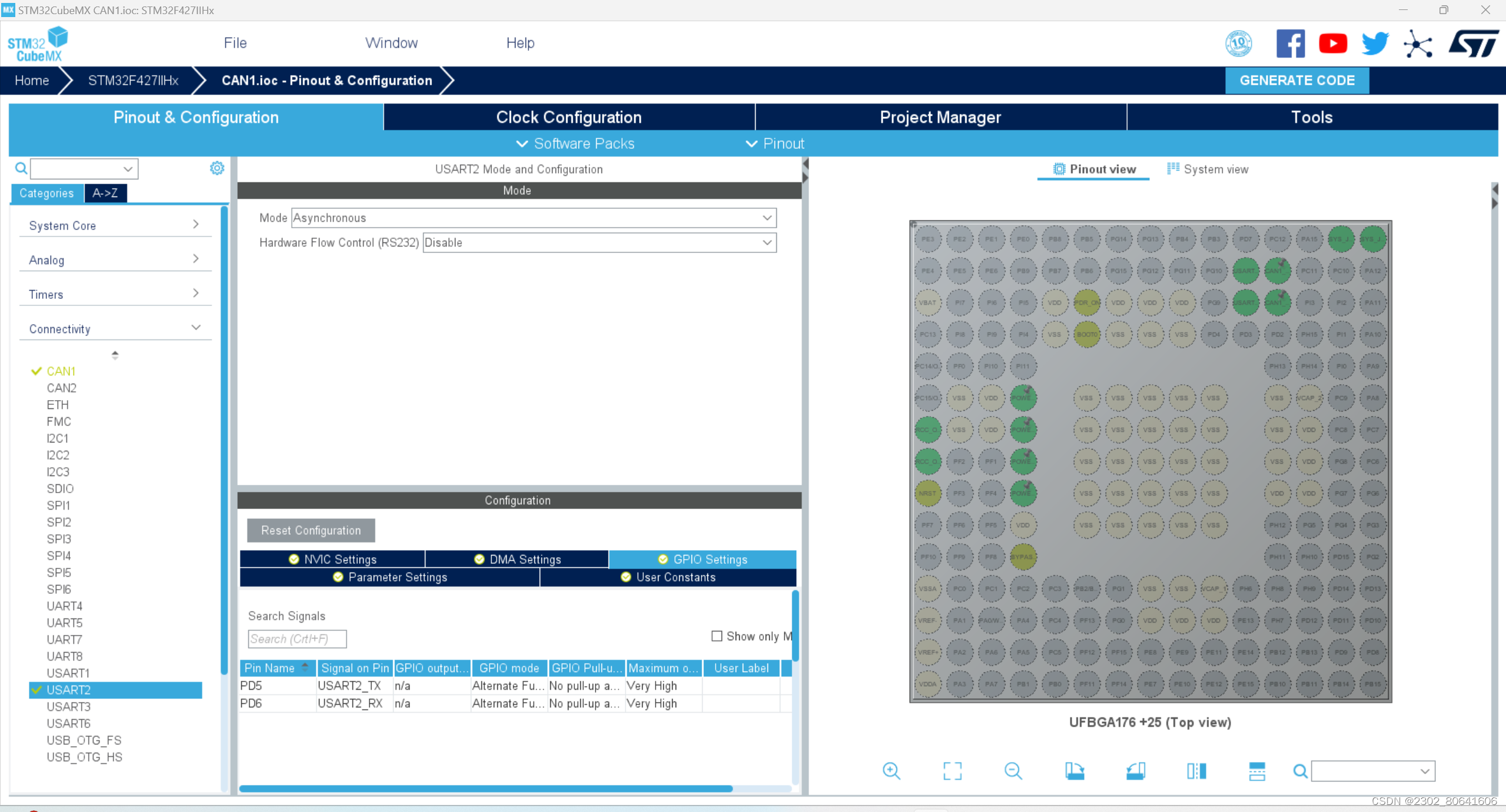The height and width of the screenshot is (812, 1506).
Task: Click the GENERATE CODE button
Action: click(1296, 80)
